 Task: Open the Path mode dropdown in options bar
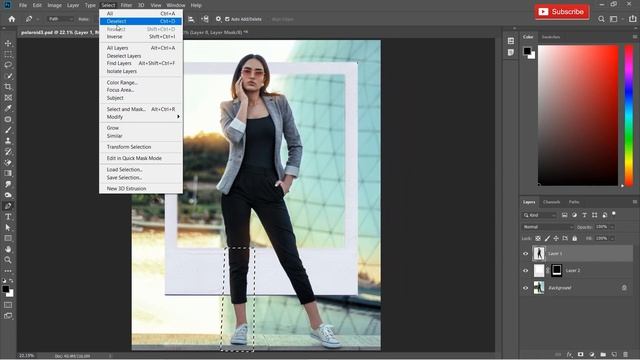(x=61, y=19)
